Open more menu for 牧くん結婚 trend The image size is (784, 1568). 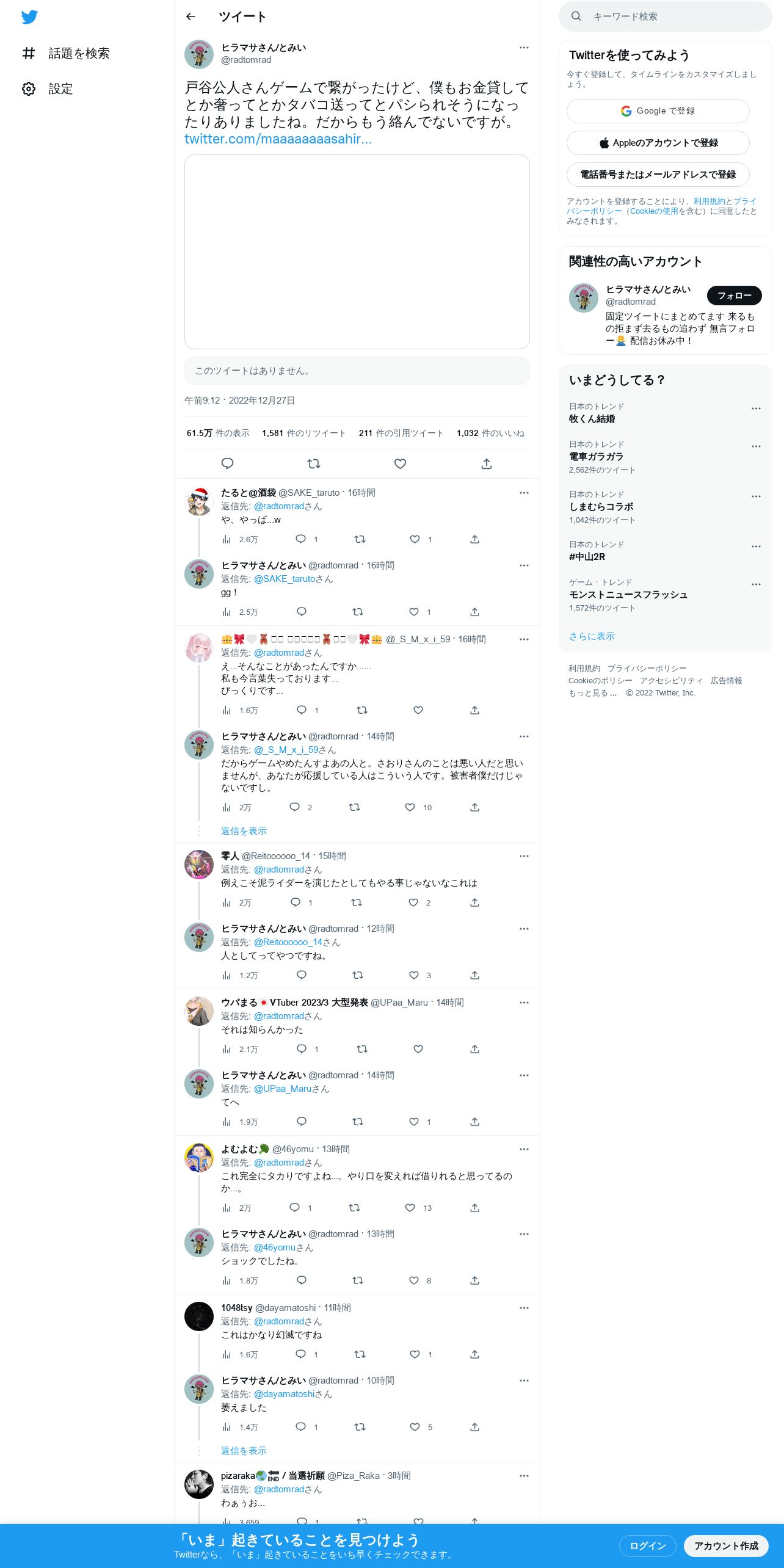756,408
